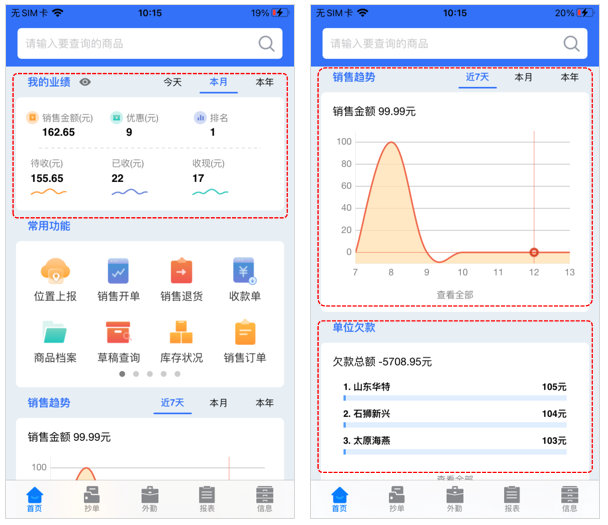The height and width of the screenshot is (525, 608).
Task: Tap the last page dot under 常用功能
Action: click(178, 374)
